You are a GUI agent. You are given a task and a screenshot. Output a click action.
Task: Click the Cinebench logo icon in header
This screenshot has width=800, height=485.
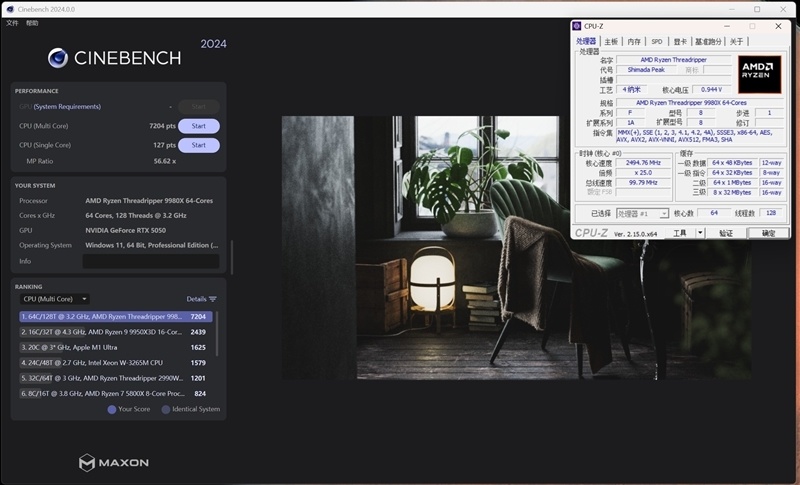point(58,57)
